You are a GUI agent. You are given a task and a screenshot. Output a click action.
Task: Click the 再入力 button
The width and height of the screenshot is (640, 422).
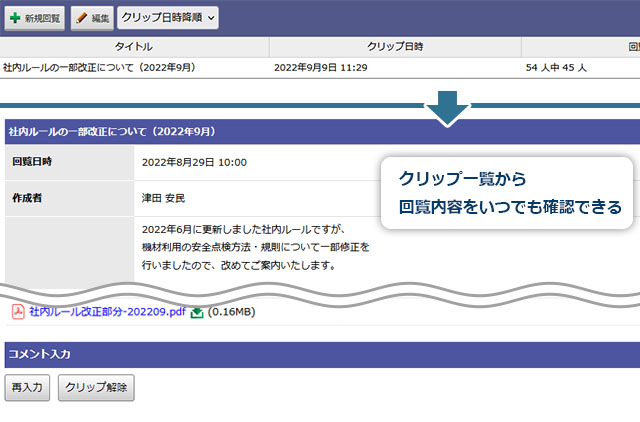[x=27, y=387]
